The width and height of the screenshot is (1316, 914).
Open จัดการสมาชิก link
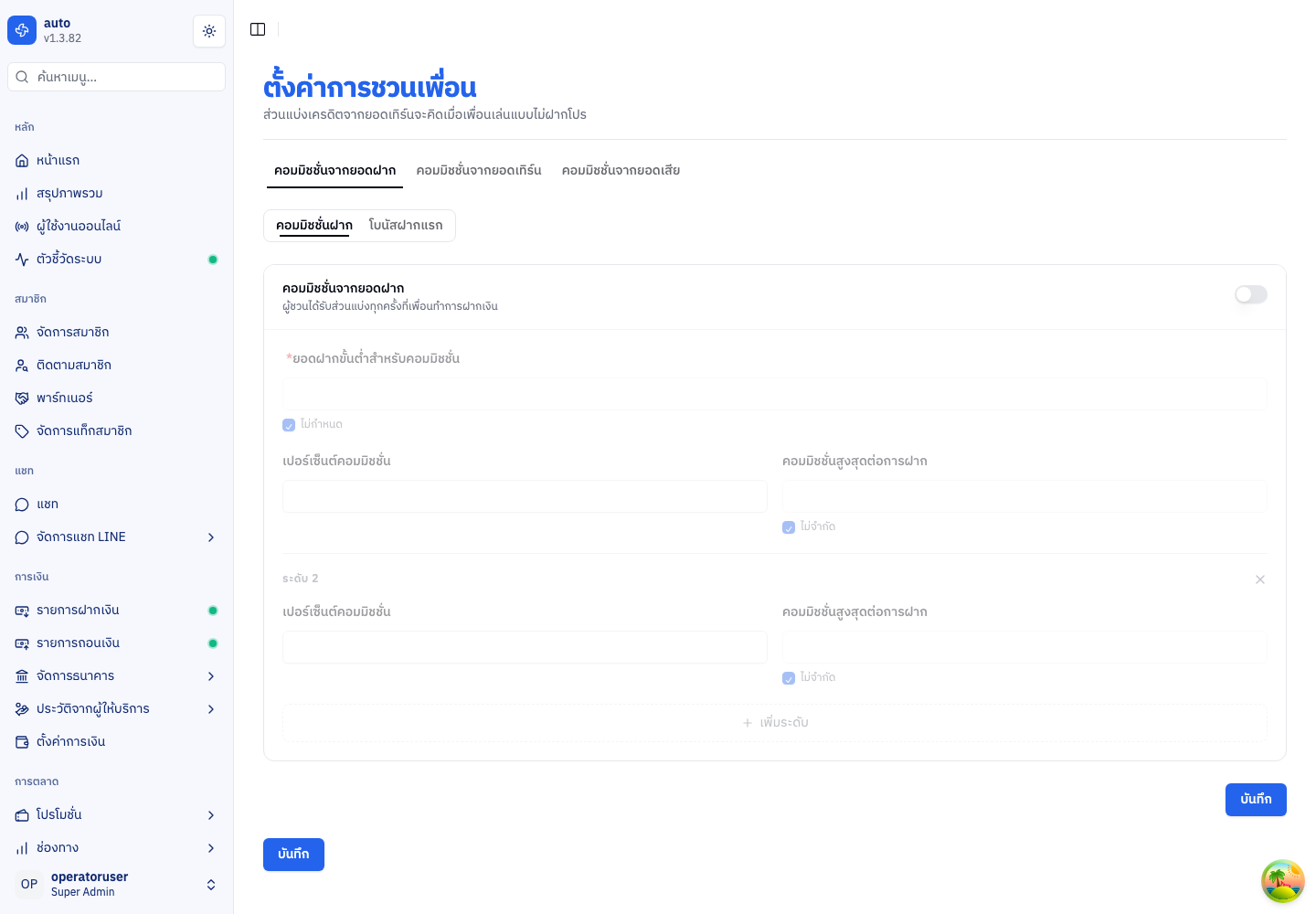pyautogui.click(x=116, y=333)
